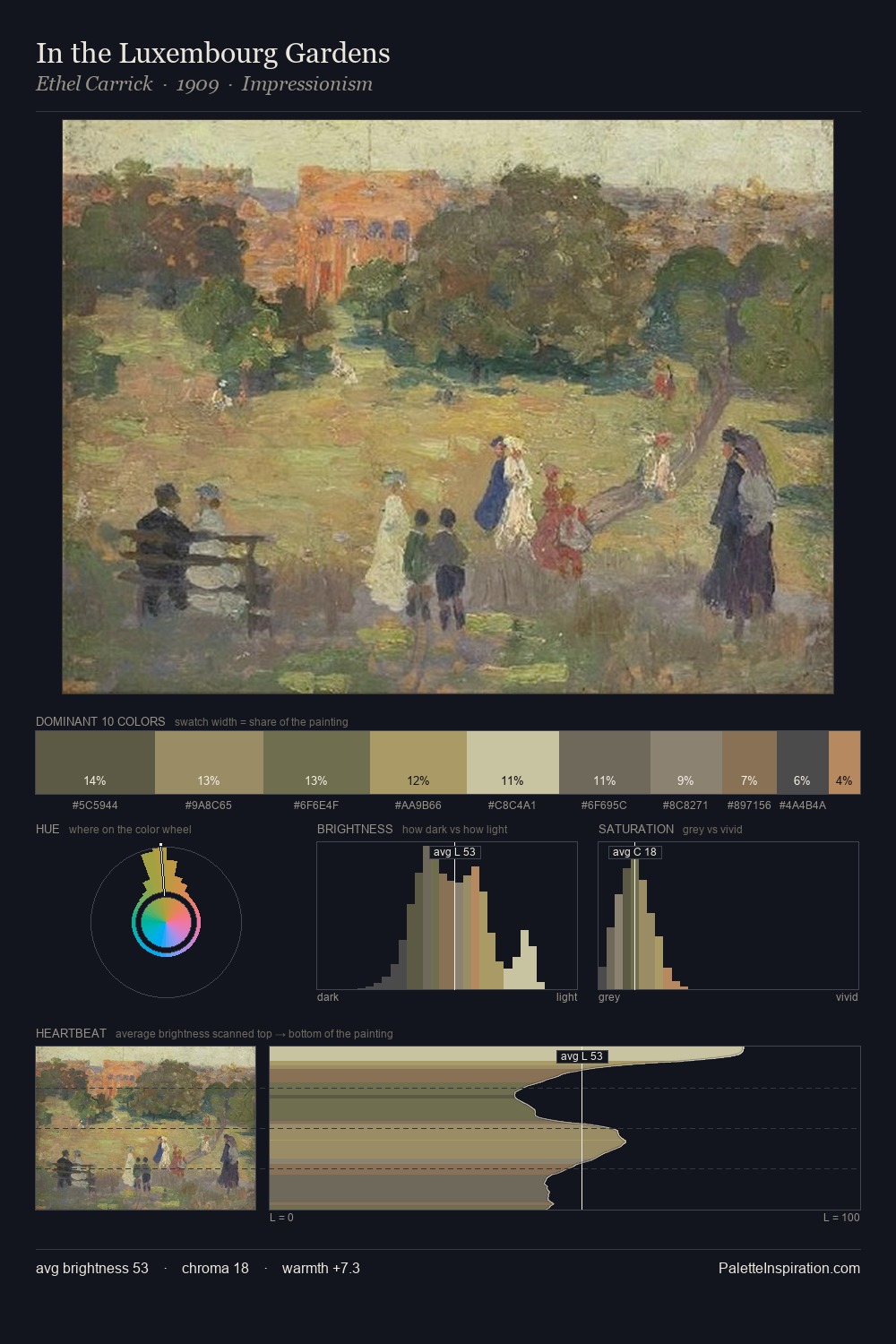The width and height of the screenshot is (896, 1344).
Task: Click the heartbeat brightness profile chart
Action: point(564,1128)
